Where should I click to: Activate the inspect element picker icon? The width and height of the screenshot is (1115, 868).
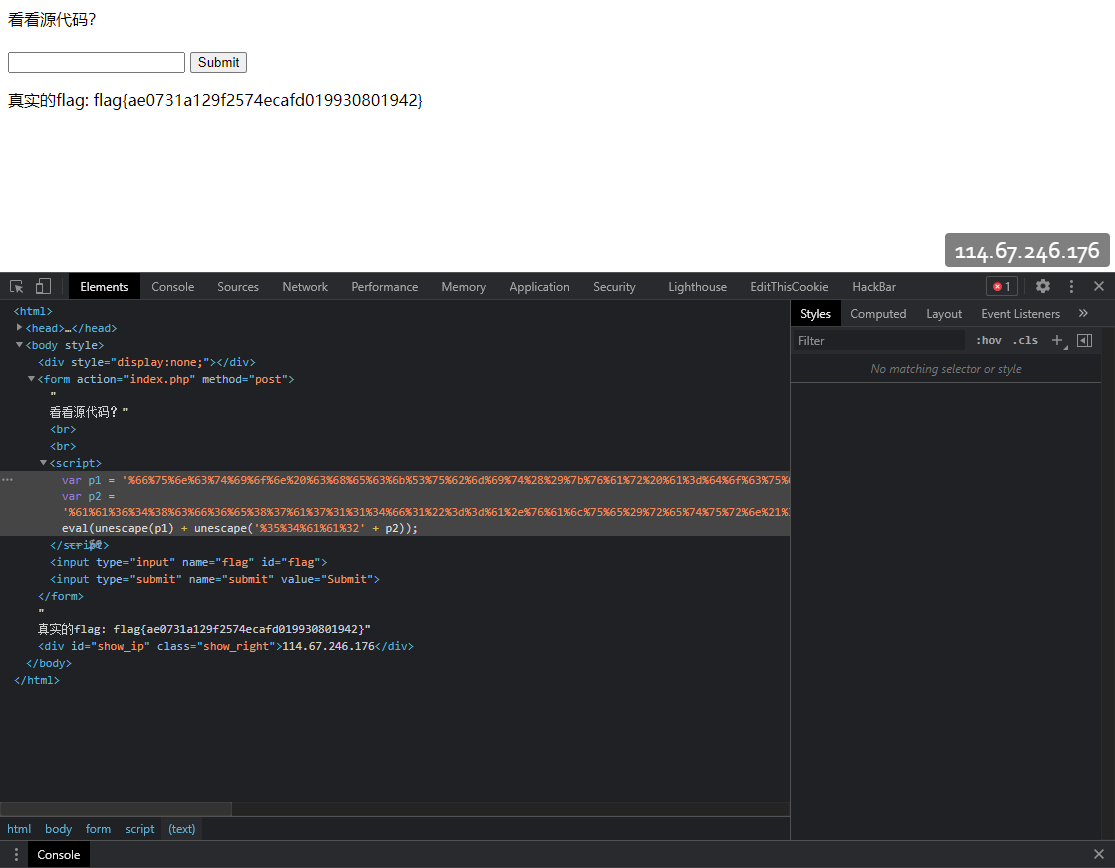pos(16,286)
